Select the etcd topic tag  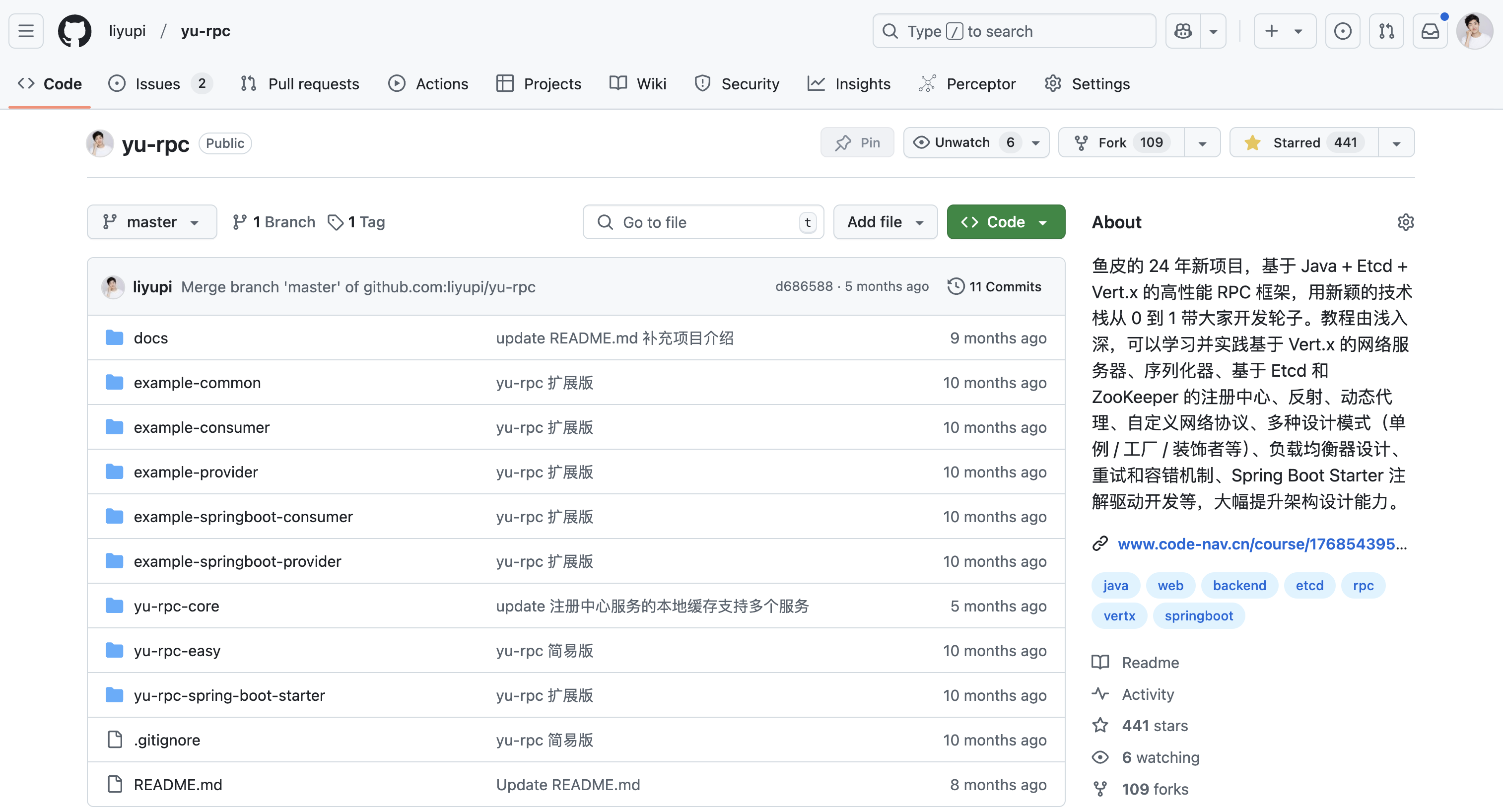[x=1309, y=585]
